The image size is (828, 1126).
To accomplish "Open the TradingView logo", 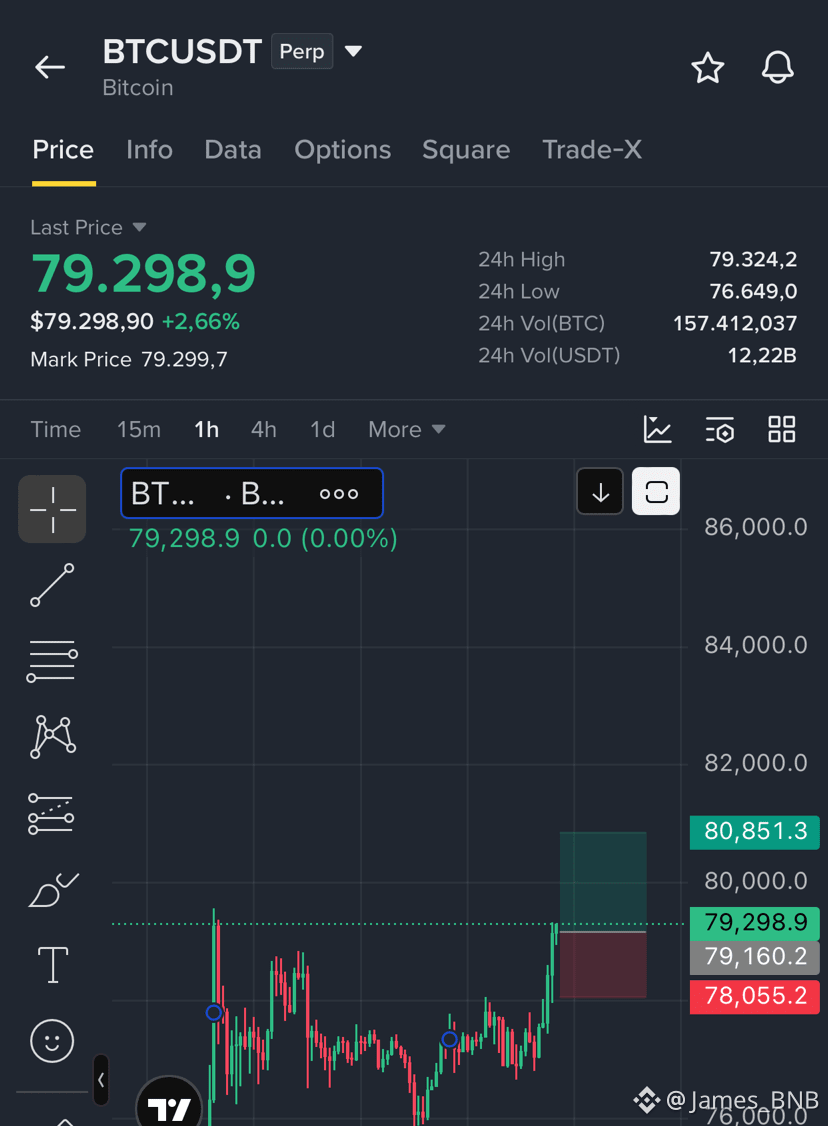I will click(169, 1107).
